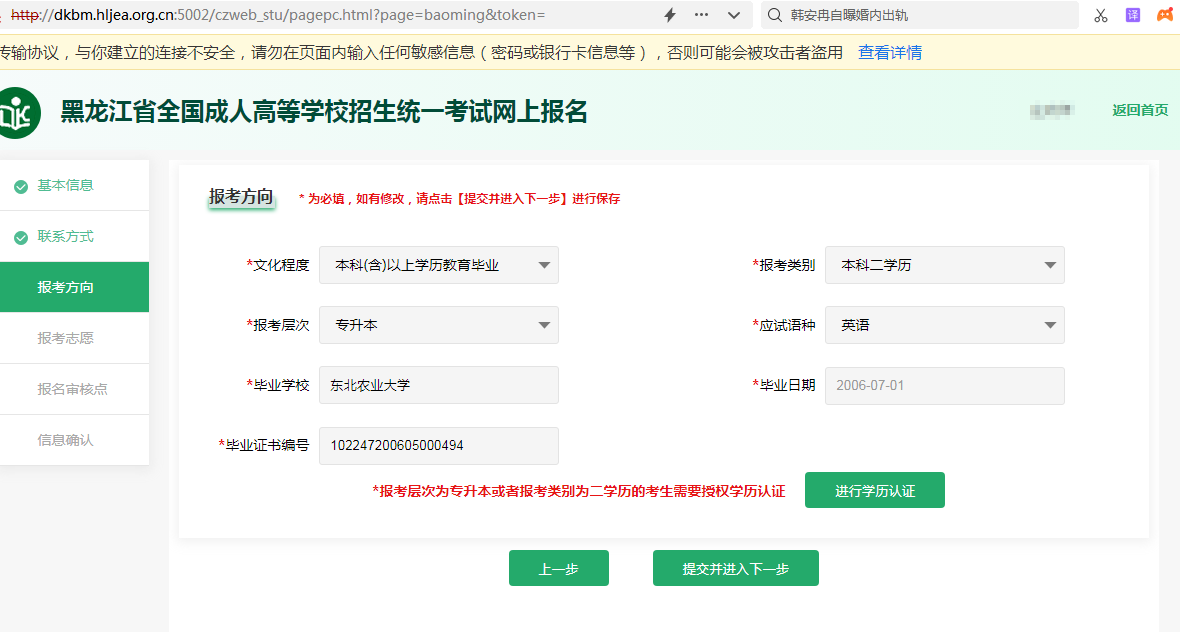Click the 进行学历认证 button
This screenshot has height=632, width=1180.
[x=874, y=491]
